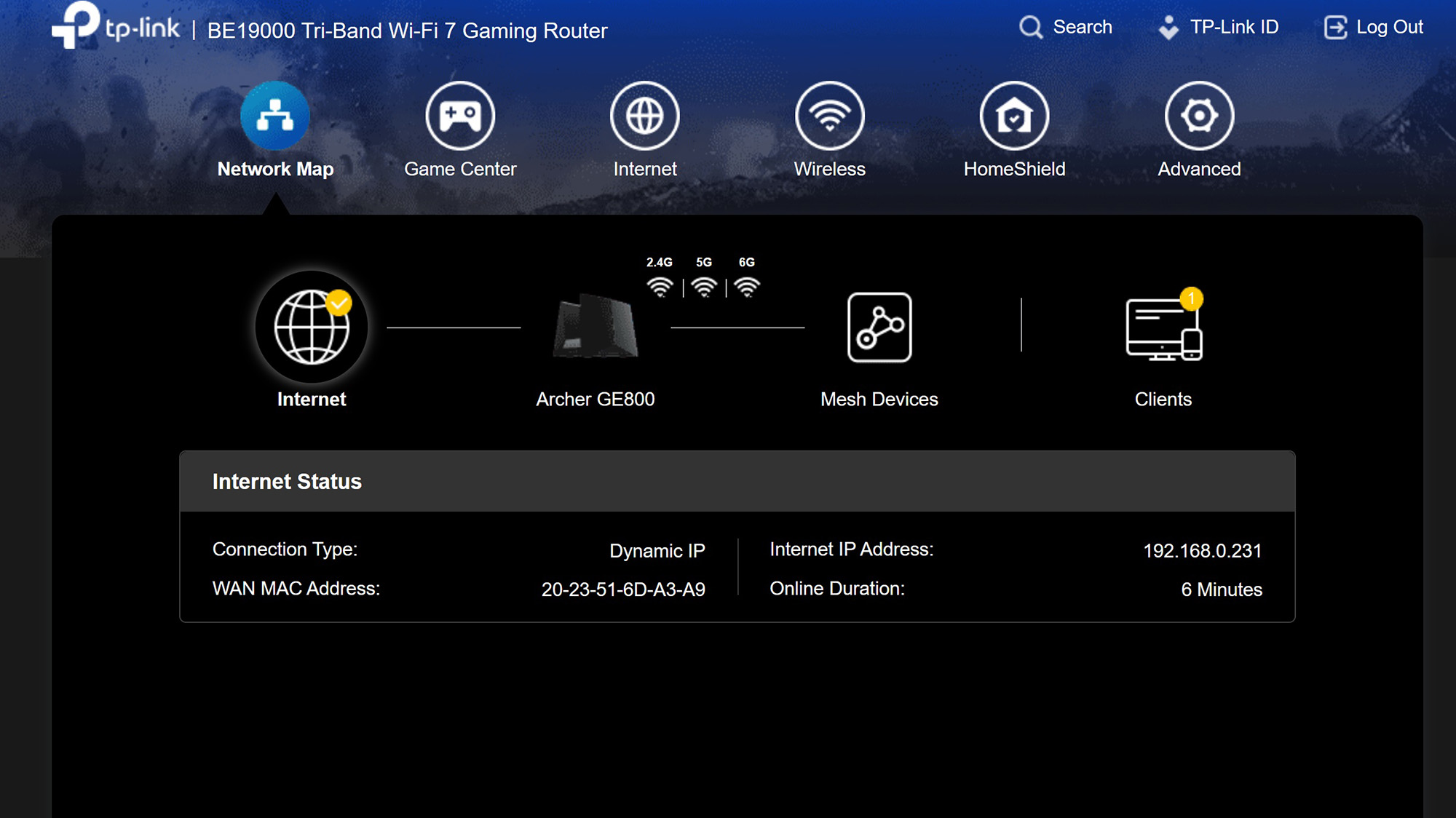The image size is (1456, 818).
Task: Click Log Out
Action: click(1374, 28)
